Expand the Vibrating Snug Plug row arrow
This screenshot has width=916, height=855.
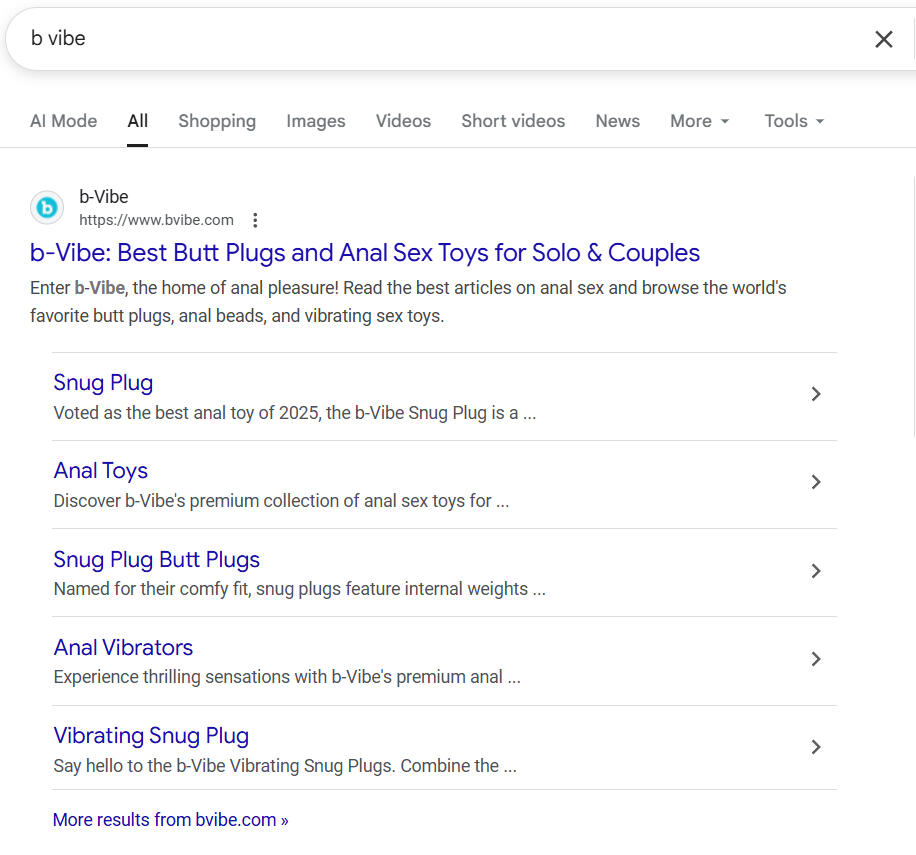816,747
